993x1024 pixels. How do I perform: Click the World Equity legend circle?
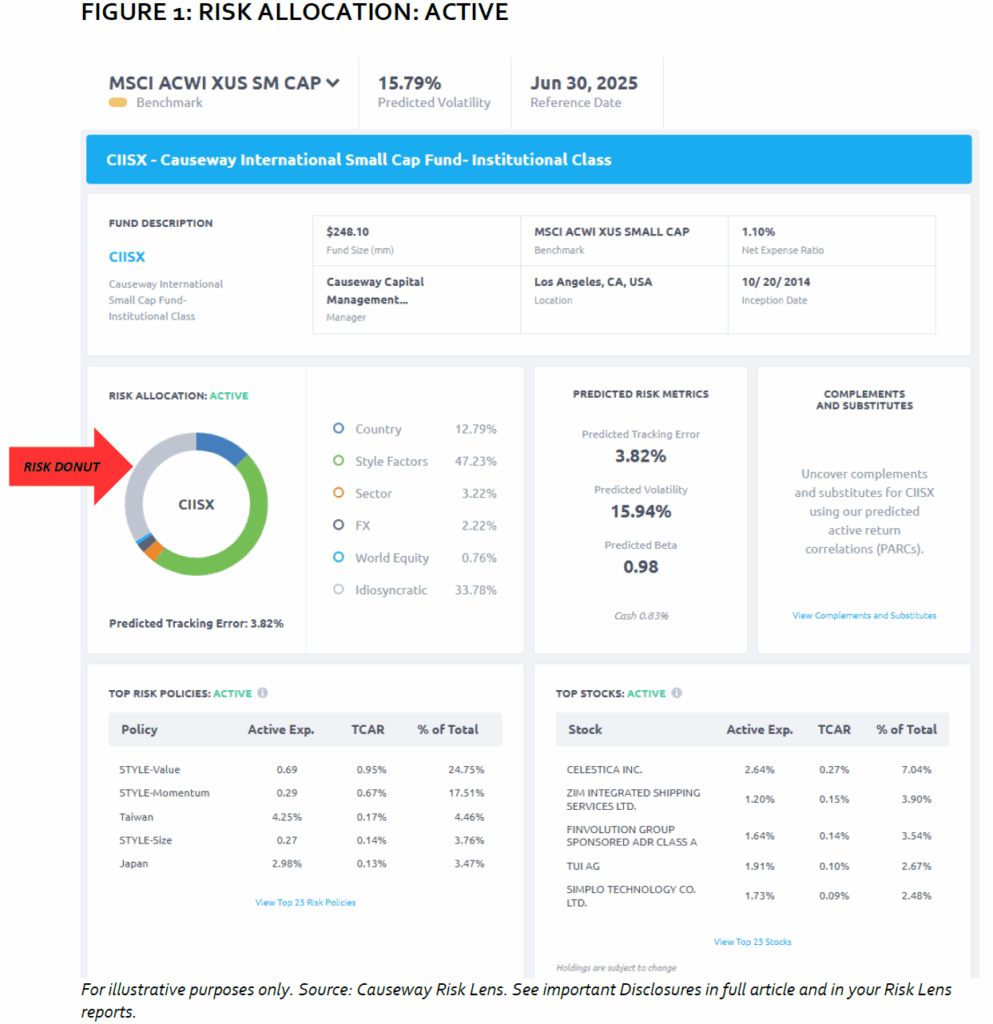338,558
